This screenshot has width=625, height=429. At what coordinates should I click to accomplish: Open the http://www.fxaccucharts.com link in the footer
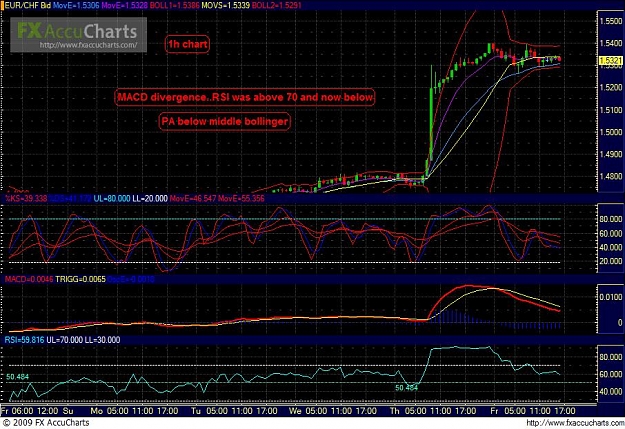(574, 423)
